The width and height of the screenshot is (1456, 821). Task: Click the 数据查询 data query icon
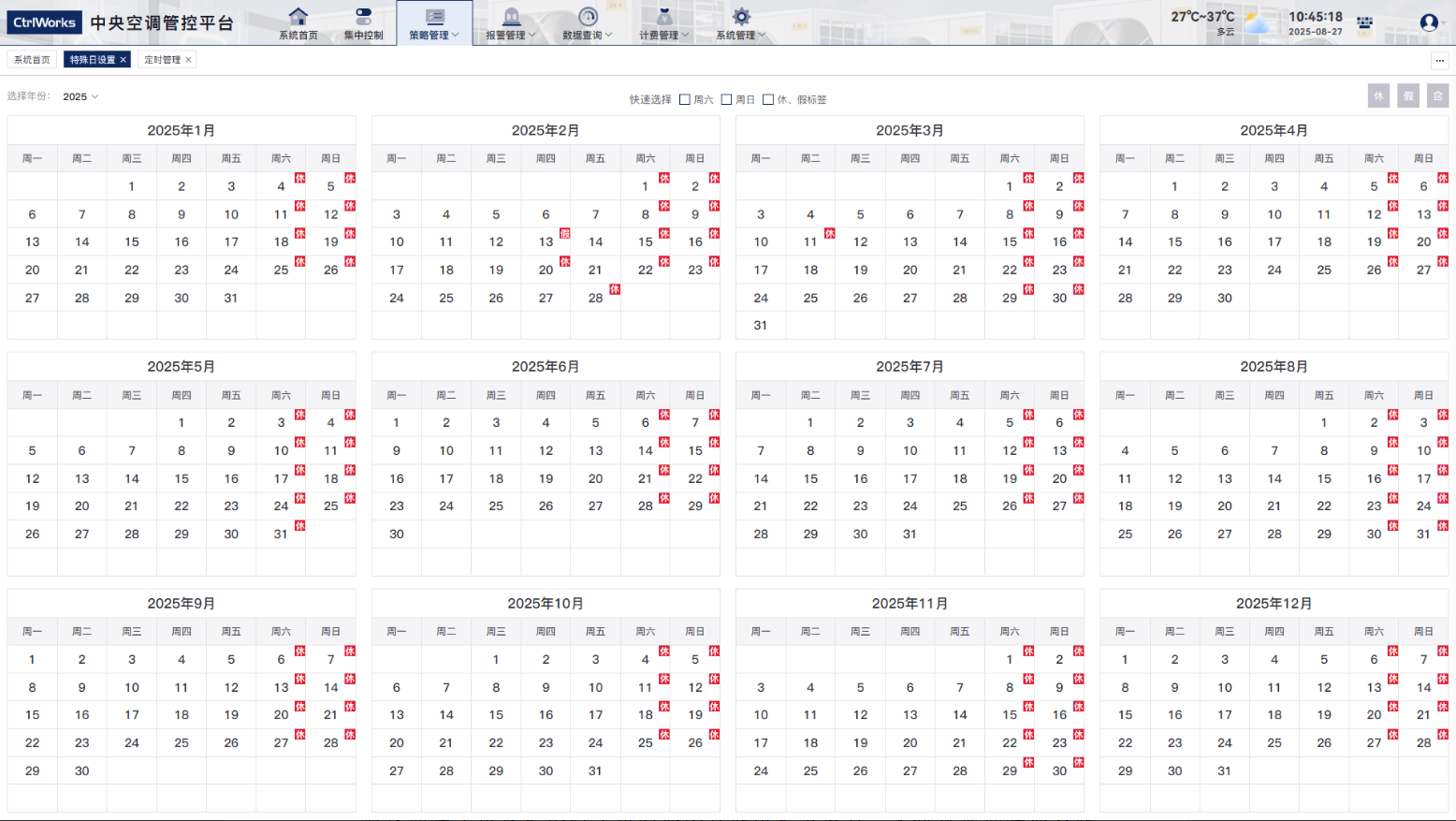[588, 17]
